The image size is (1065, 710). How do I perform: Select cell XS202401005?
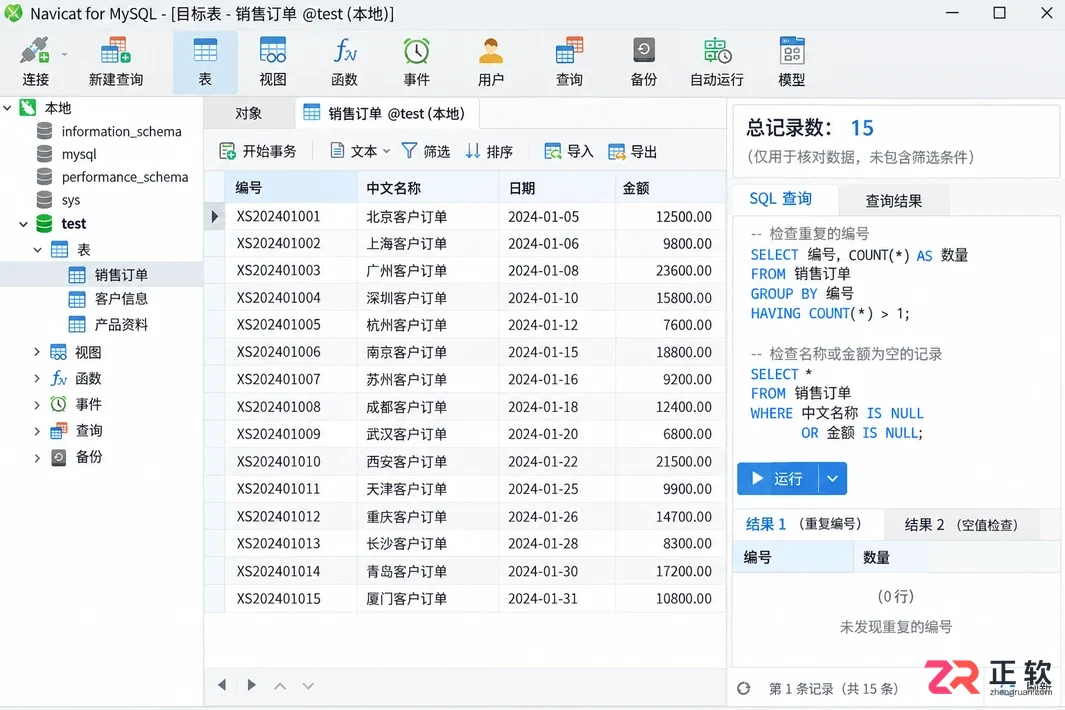291,325
